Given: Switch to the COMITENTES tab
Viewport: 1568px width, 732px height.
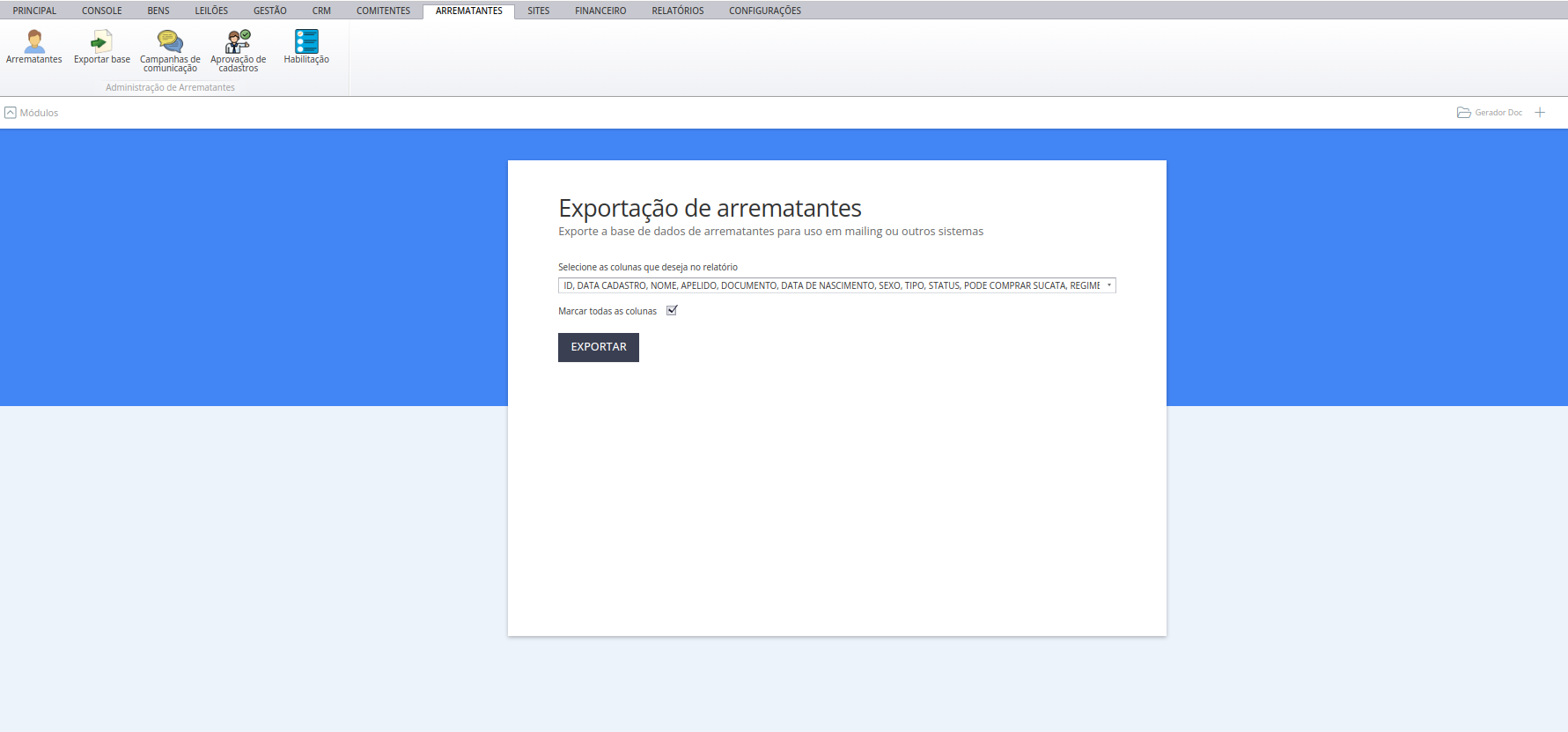Looking at the screenshot, I should click(x=383, y=11).
